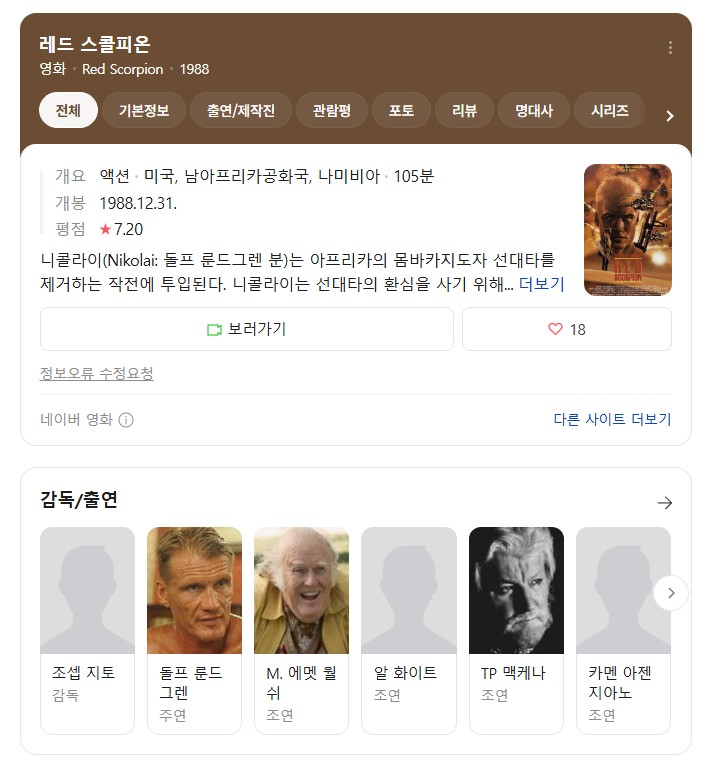
Task: Click the right chevron after 시리즈 tab
Action: click(670, 116)
